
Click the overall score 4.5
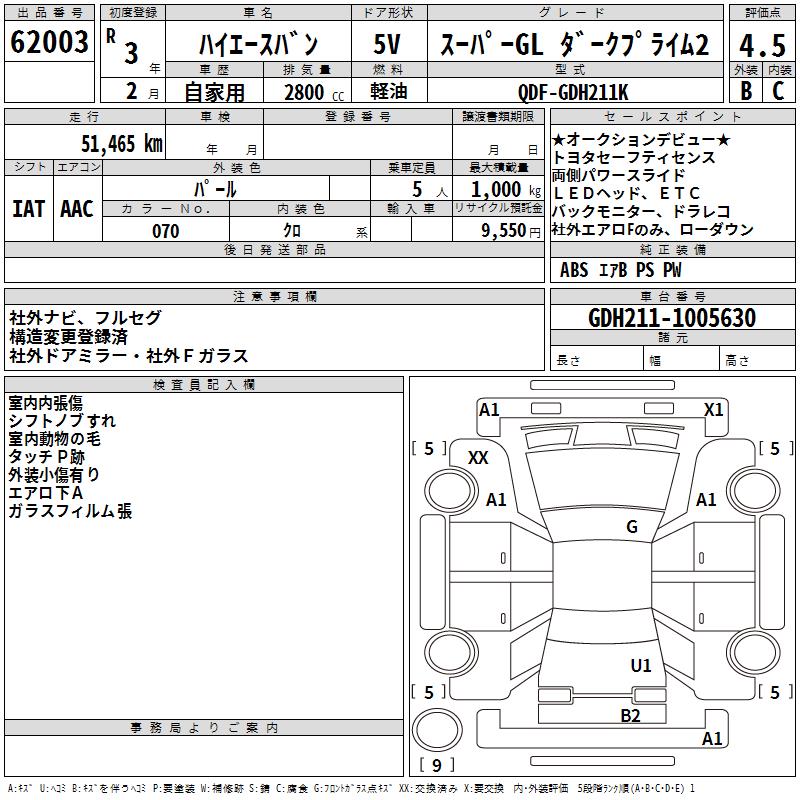763,46
